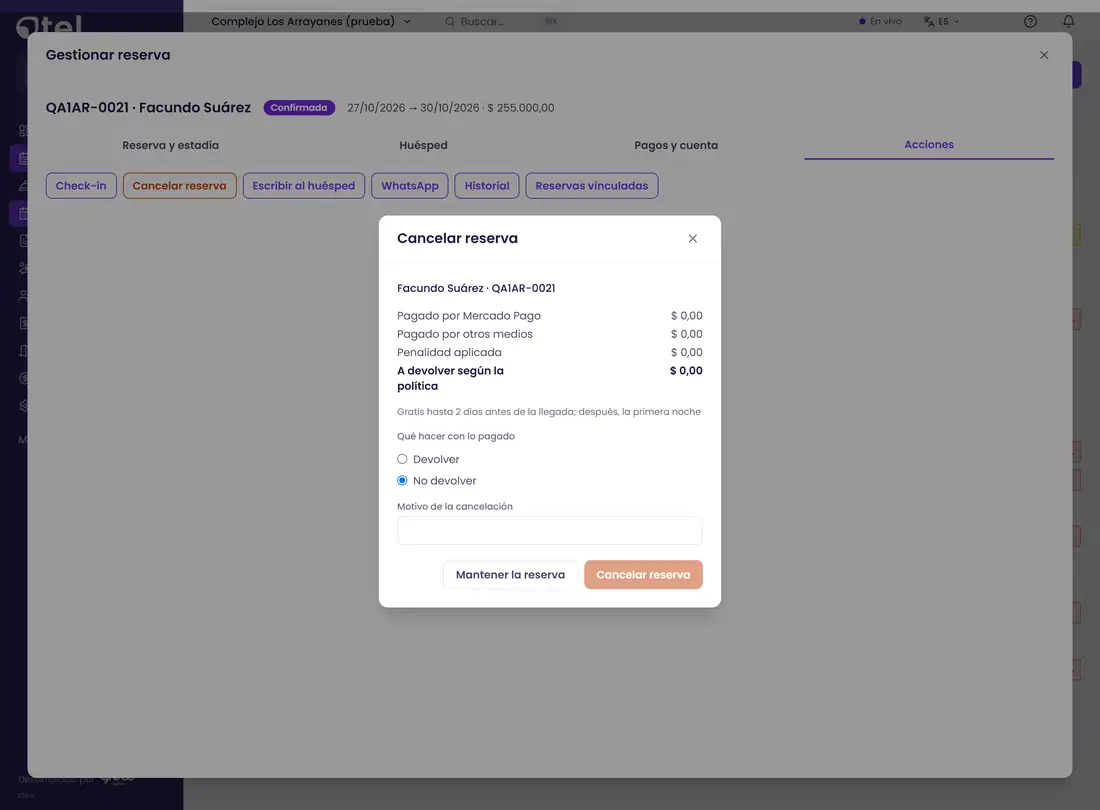Viewport: 1100px width, 810px height.
Task: Click the Otel logo
Action: [x=49, y=27]
